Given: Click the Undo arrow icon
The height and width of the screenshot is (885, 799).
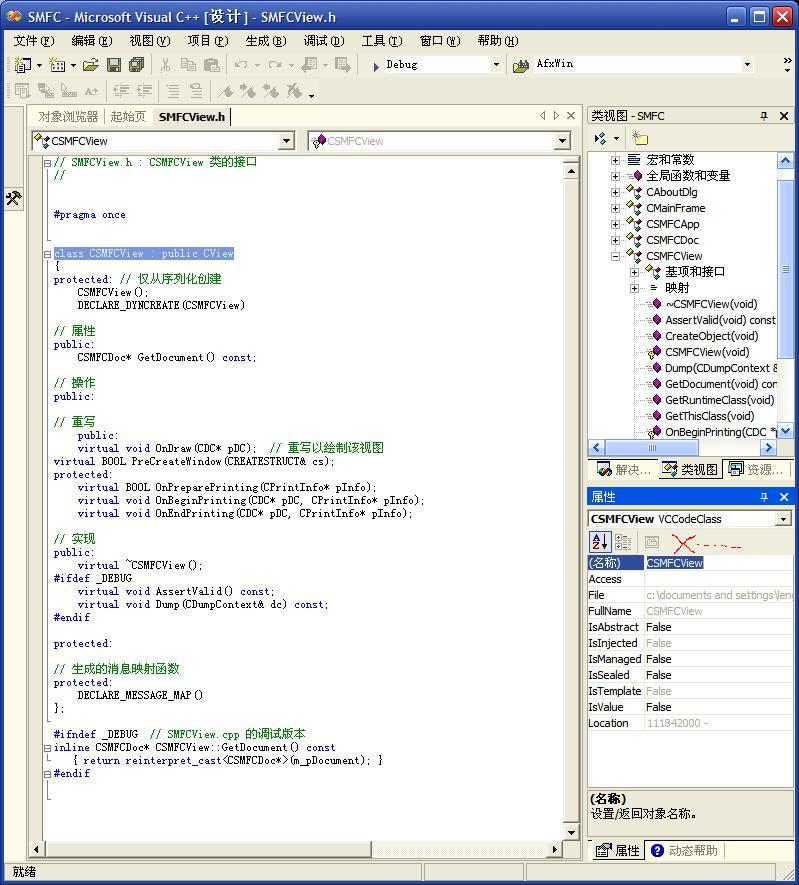Looking at the screenshot, I should 241,65.
